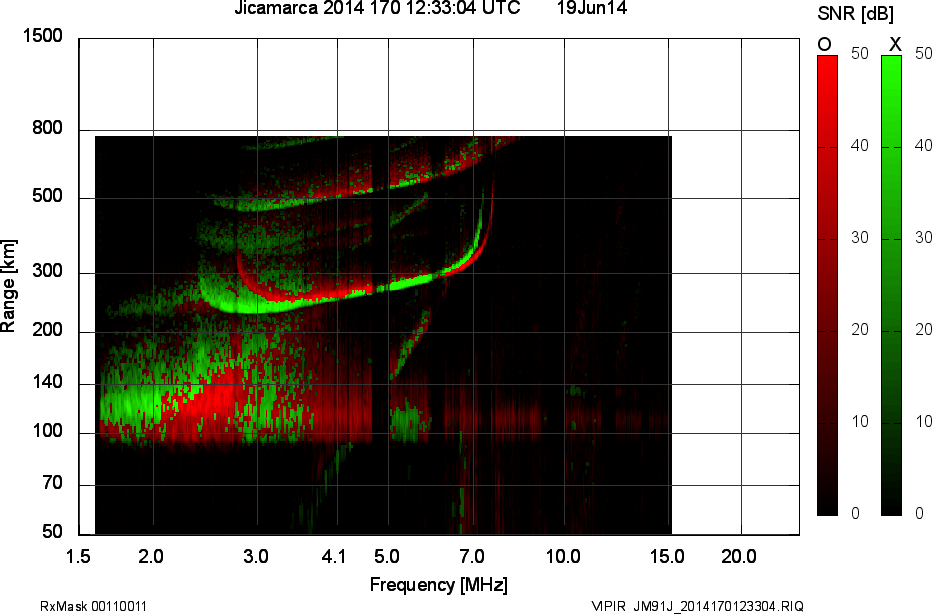Click the 2.0 frequency tick label
932x614 pixels.
click(x=151, y=557)
